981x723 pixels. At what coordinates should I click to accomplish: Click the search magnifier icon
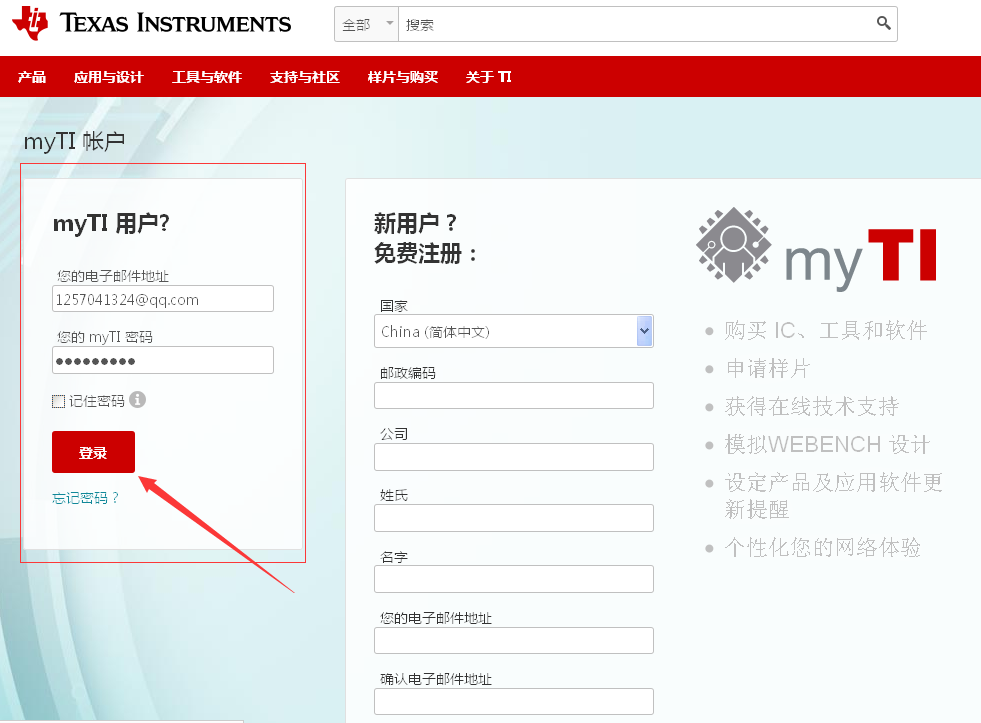tap(882, 22)
